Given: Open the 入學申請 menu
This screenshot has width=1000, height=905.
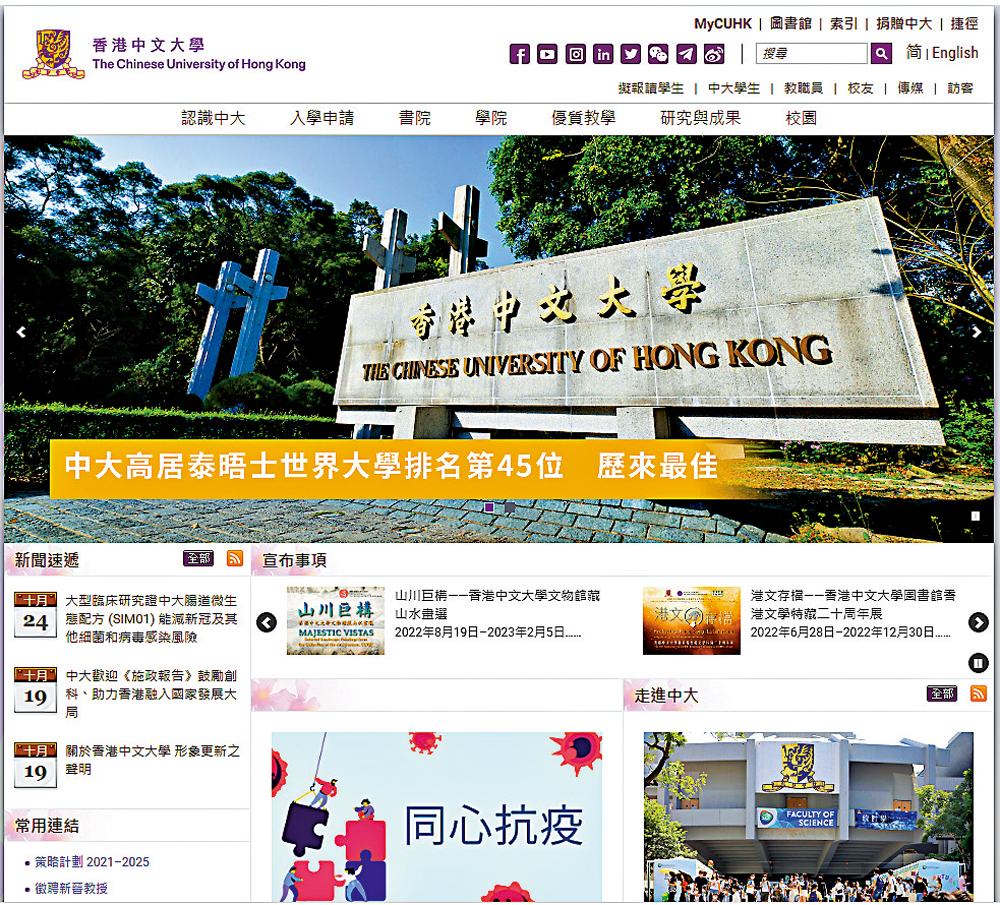Looking at the screenshot, I should [x=322, y=118].
